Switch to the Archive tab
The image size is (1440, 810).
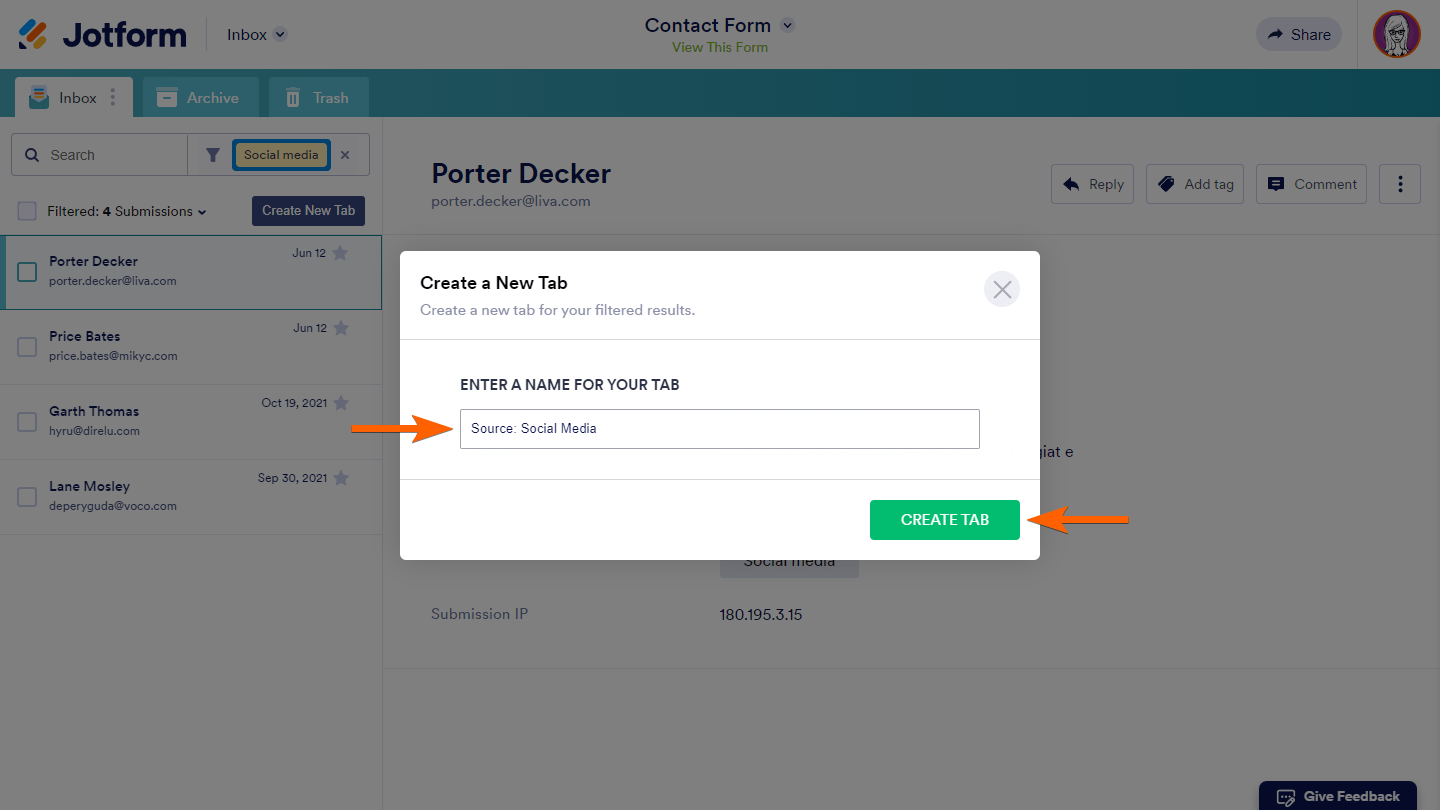(200, 98)
